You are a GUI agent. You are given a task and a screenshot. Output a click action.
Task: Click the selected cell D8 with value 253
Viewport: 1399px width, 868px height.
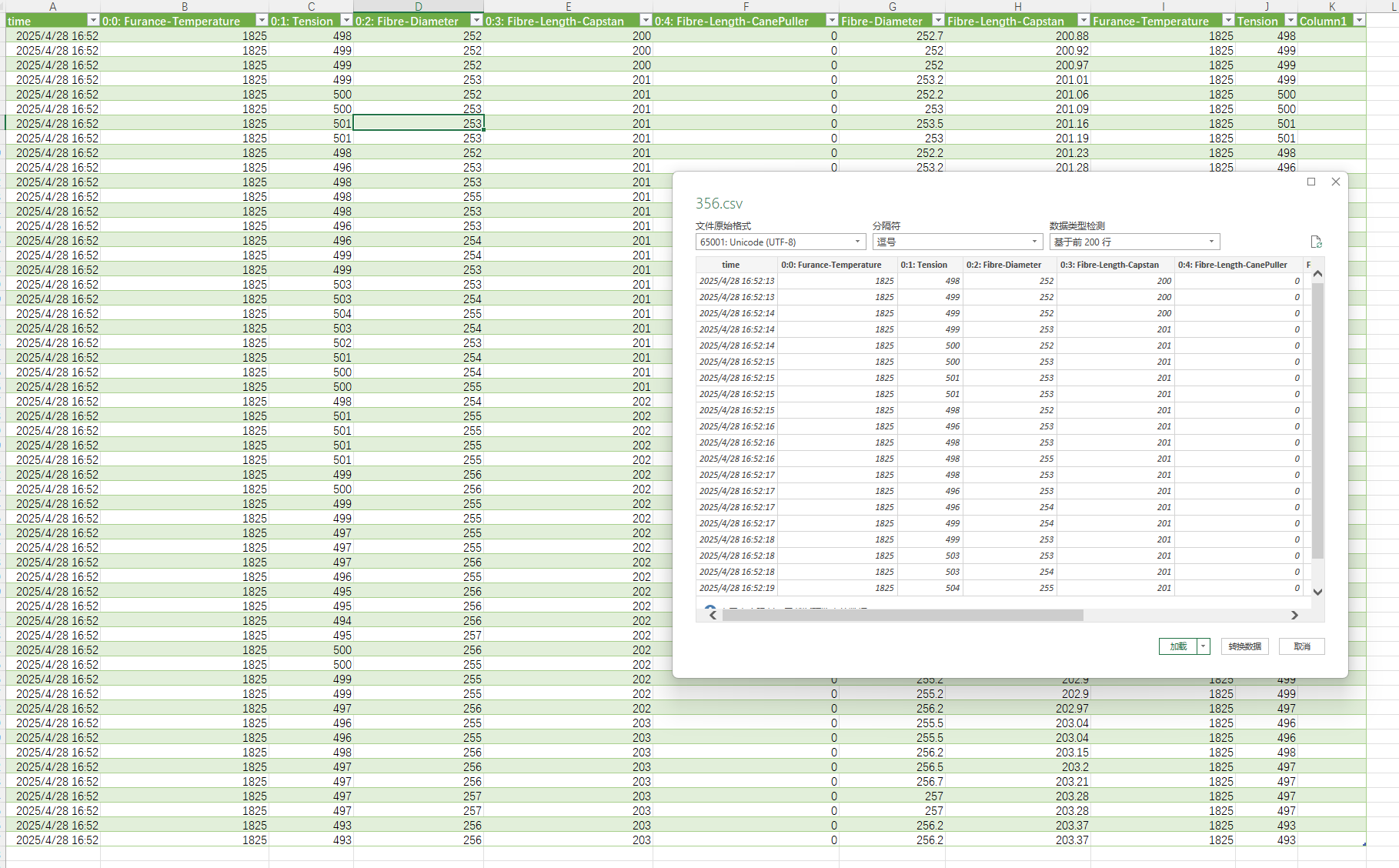tap(419, 124)
